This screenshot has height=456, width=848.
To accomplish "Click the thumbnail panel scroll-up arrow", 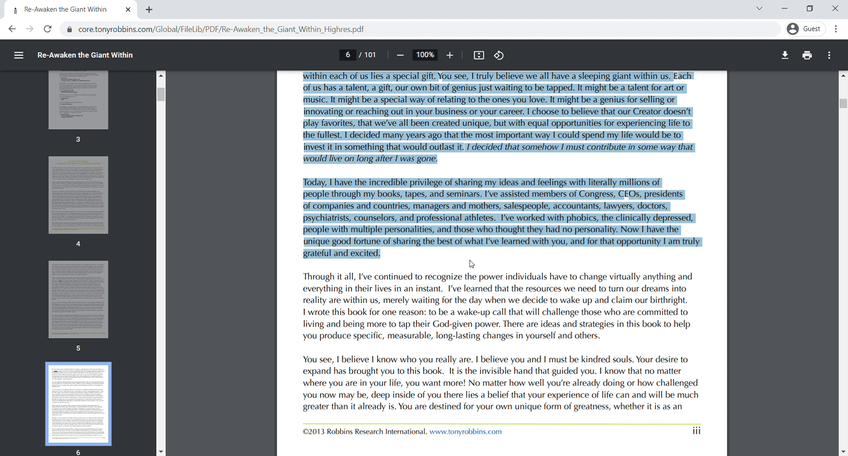I will pos(161,76).
